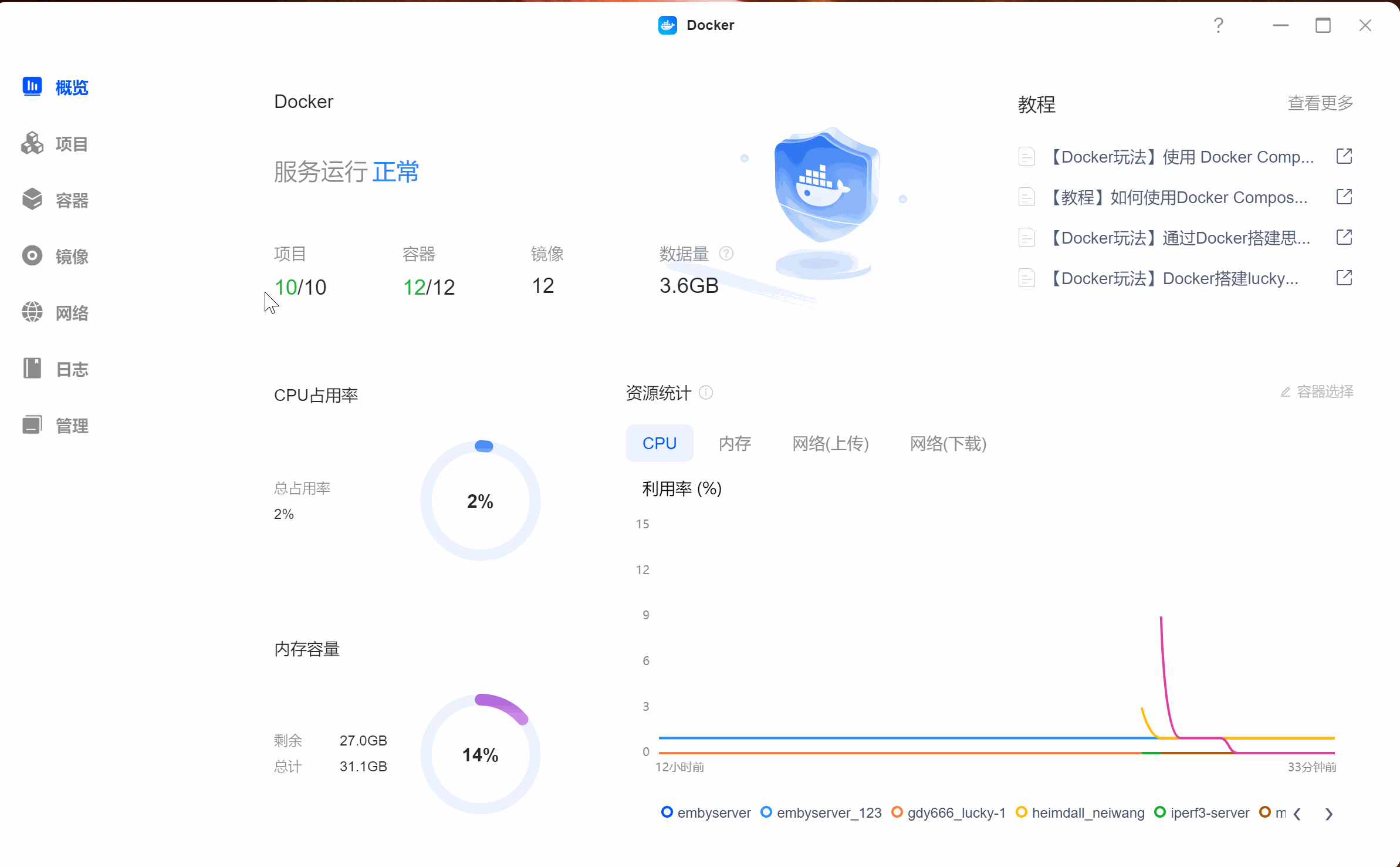1400x867 pixels.
Task: Open the 网络 network globe icon
Action: [32, 312]
